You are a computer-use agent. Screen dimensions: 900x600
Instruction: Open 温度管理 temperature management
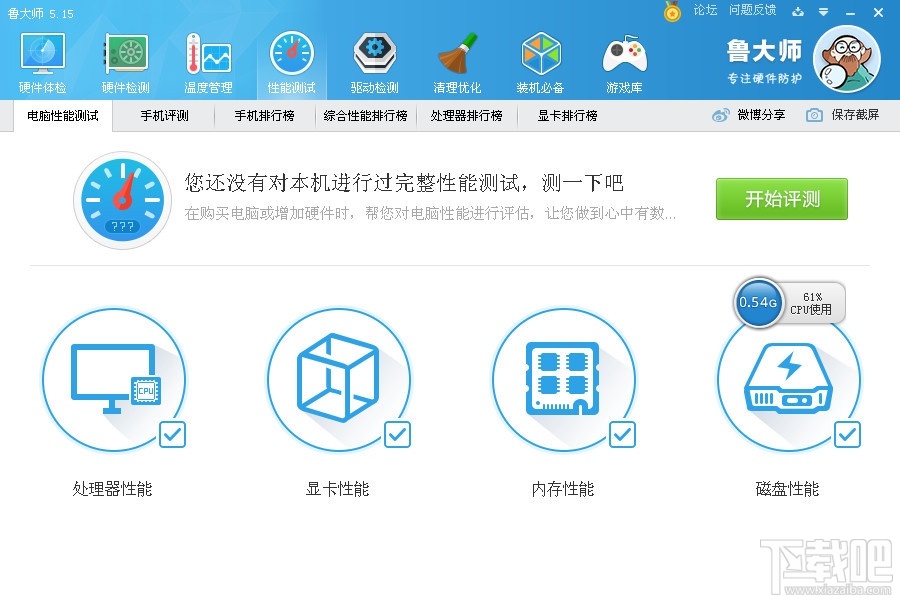pos(208,63)
